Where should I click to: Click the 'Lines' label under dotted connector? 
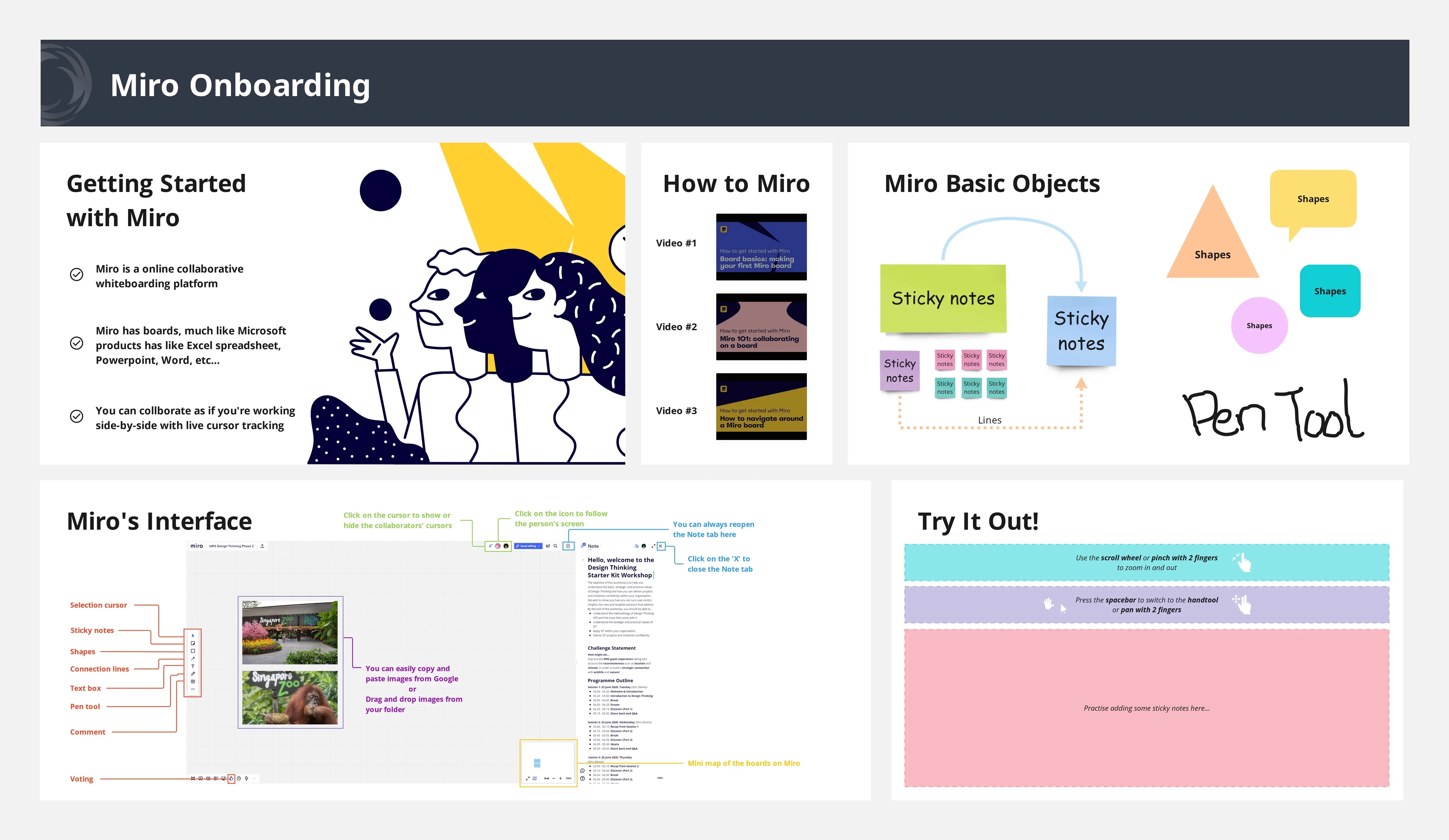[x=990, y=420]
